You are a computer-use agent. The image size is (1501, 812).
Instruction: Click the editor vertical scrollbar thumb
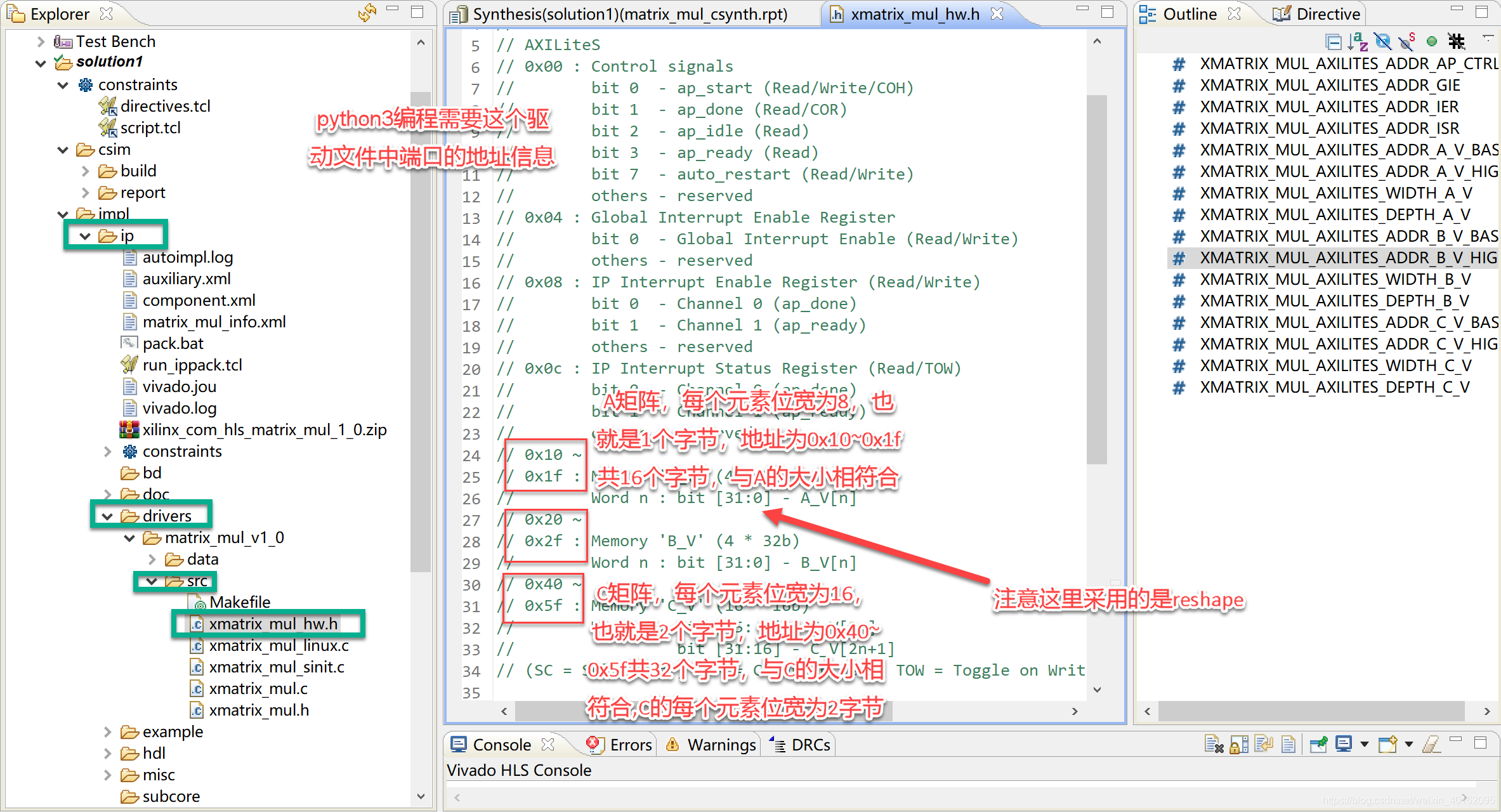point(1096,279)
